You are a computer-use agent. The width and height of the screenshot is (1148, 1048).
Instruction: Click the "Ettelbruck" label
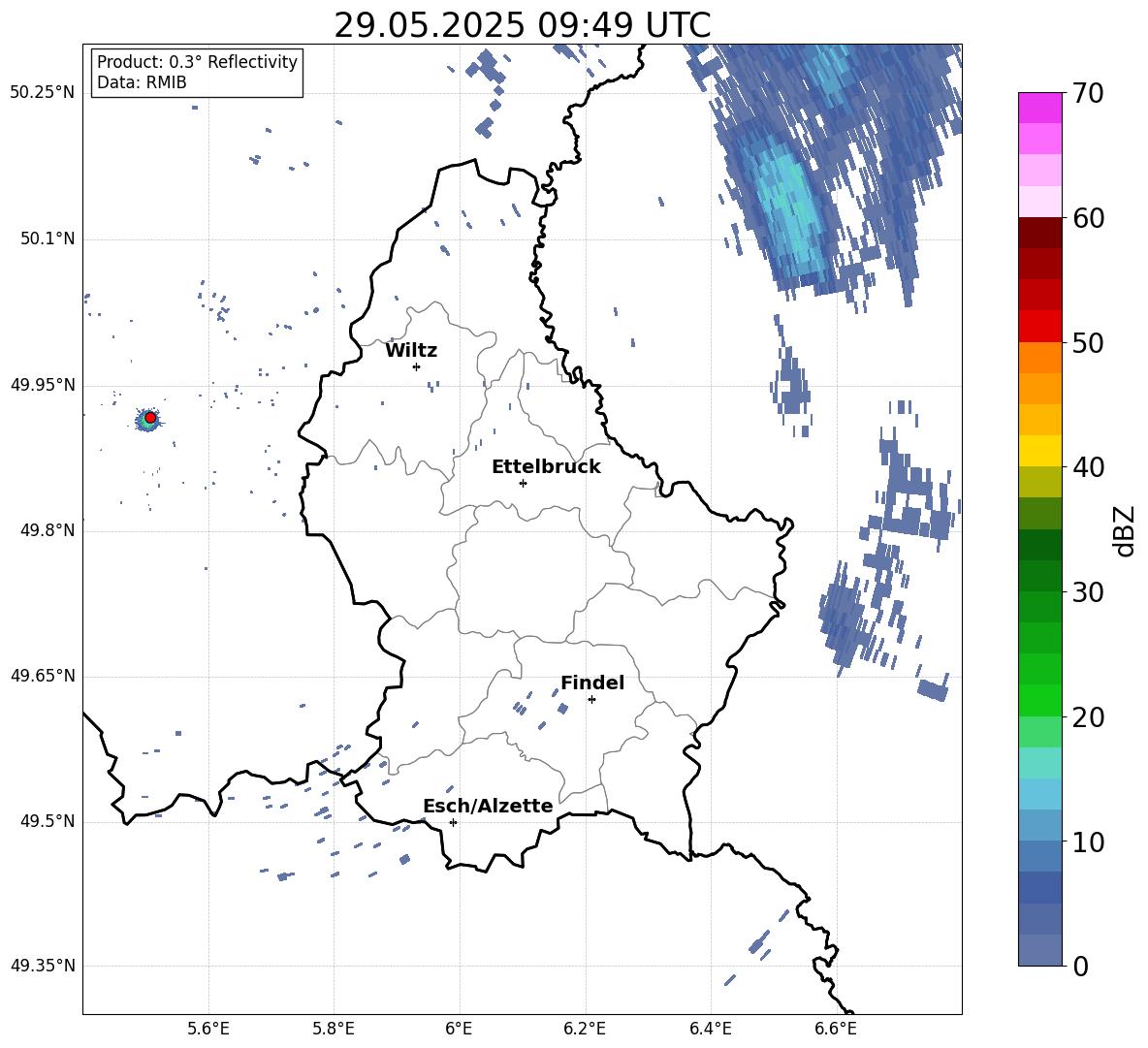[546, 467]
